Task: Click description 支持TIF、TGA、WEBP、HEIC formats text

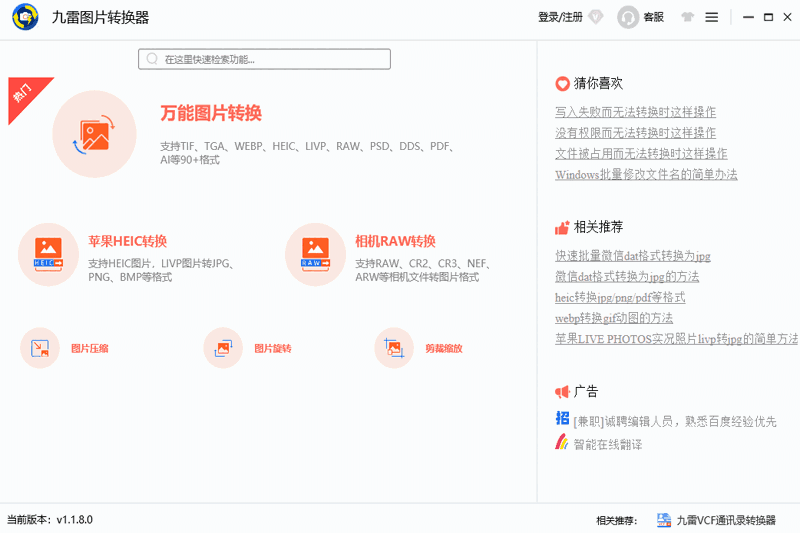Action: coord(307,153)
